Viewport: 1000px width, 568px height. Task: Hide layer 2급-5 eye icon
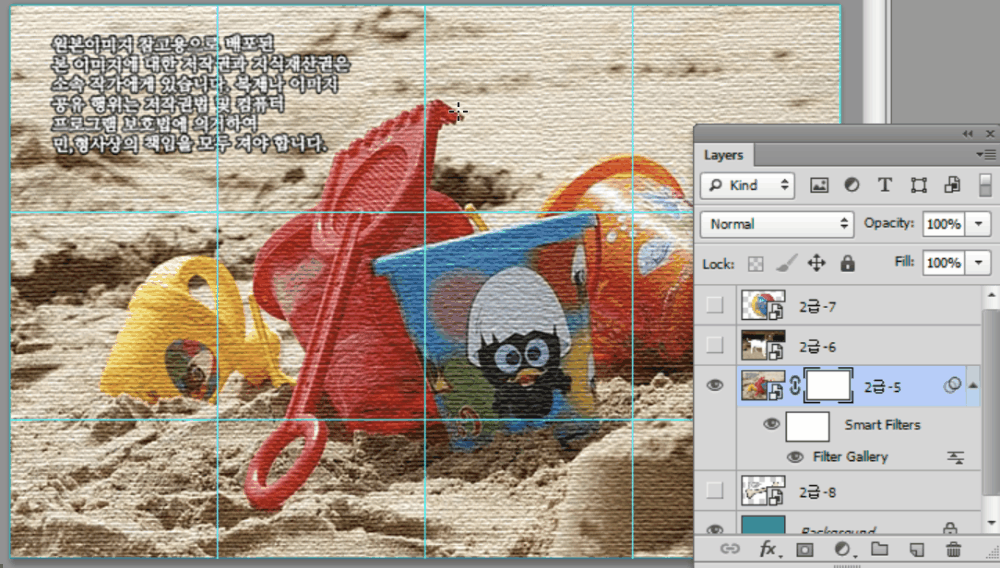pyautogui.click(x=715, y=385)
